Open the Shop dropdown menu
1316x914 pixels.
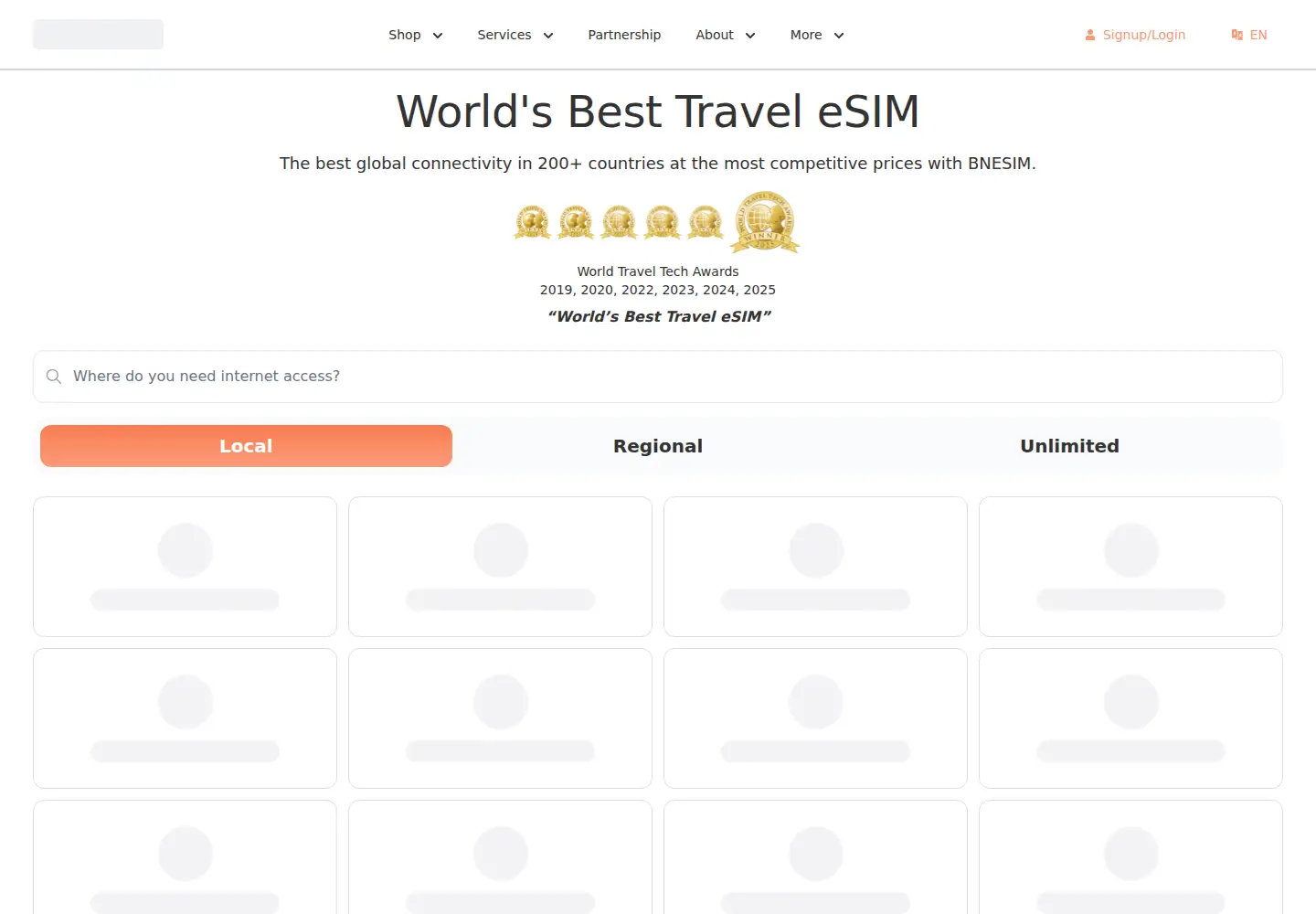[415, 35]
